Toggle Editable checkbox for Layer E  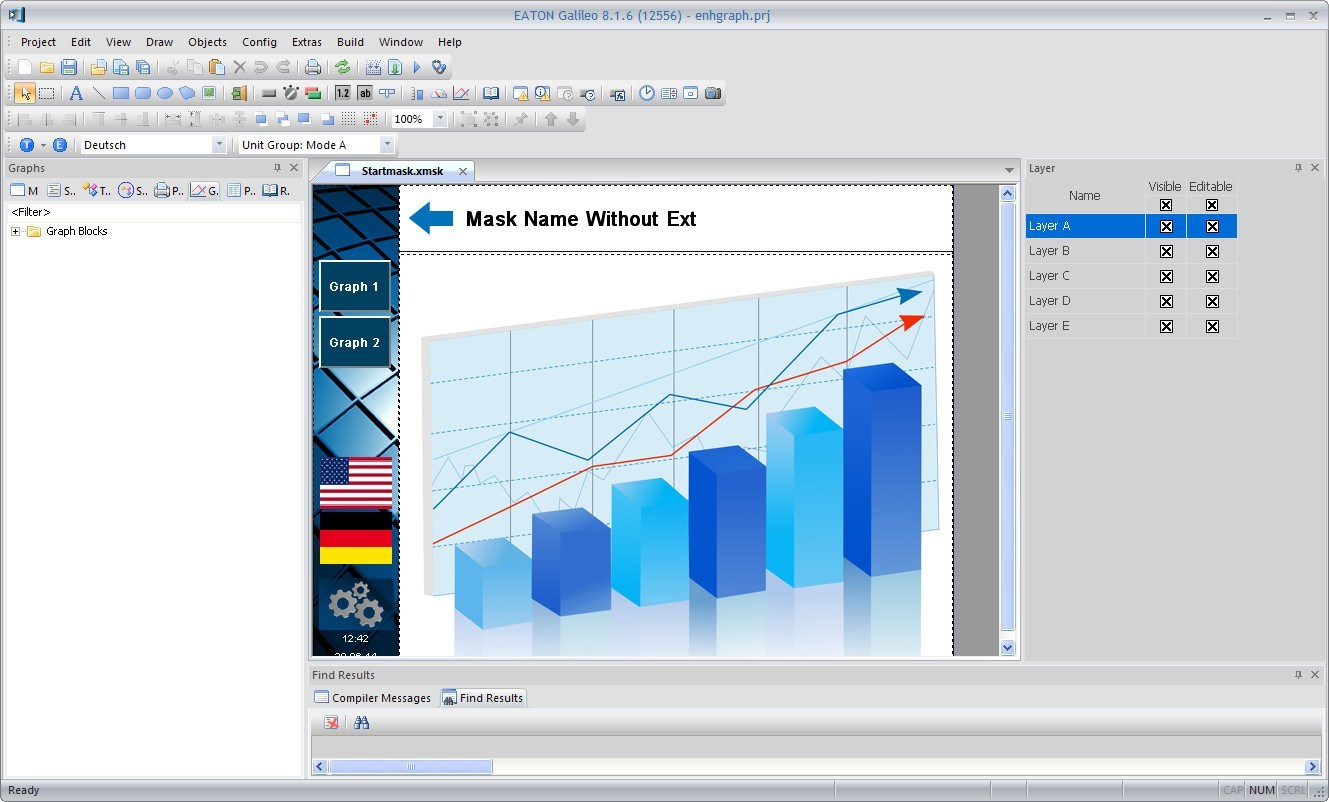pyautogui.click(x=1212, y=326)
